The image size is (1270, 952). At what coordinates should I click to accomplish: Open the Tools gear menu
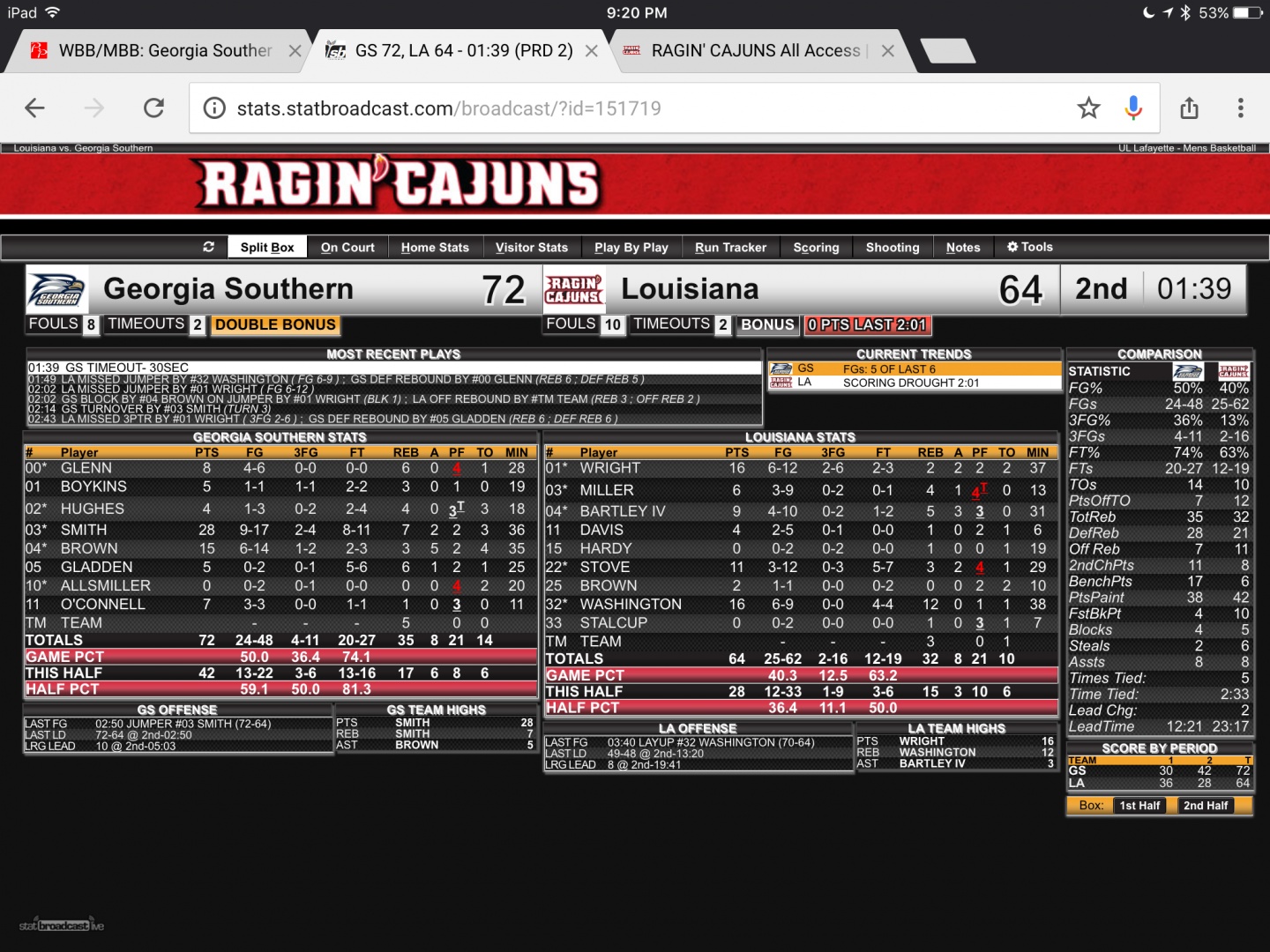1029,247
